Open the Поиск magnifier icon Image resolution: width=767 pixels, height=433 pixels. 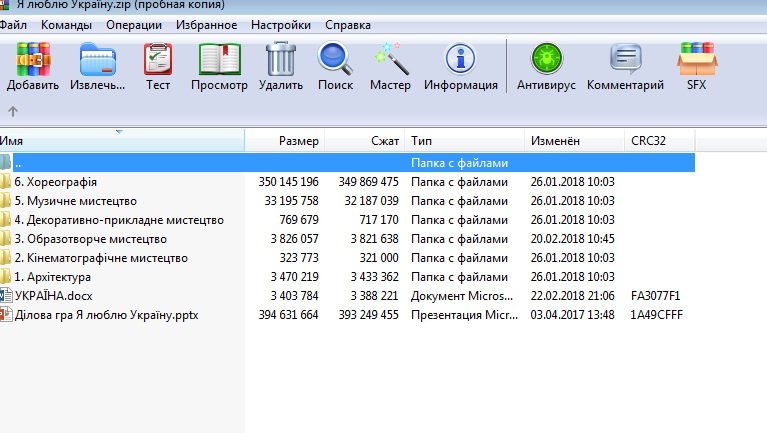coord(335,59)
